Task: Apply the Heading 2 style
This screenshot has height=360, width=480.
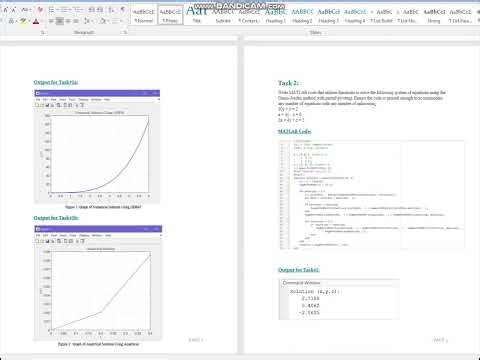Action: pyautogui.click(x=302, y=15)
